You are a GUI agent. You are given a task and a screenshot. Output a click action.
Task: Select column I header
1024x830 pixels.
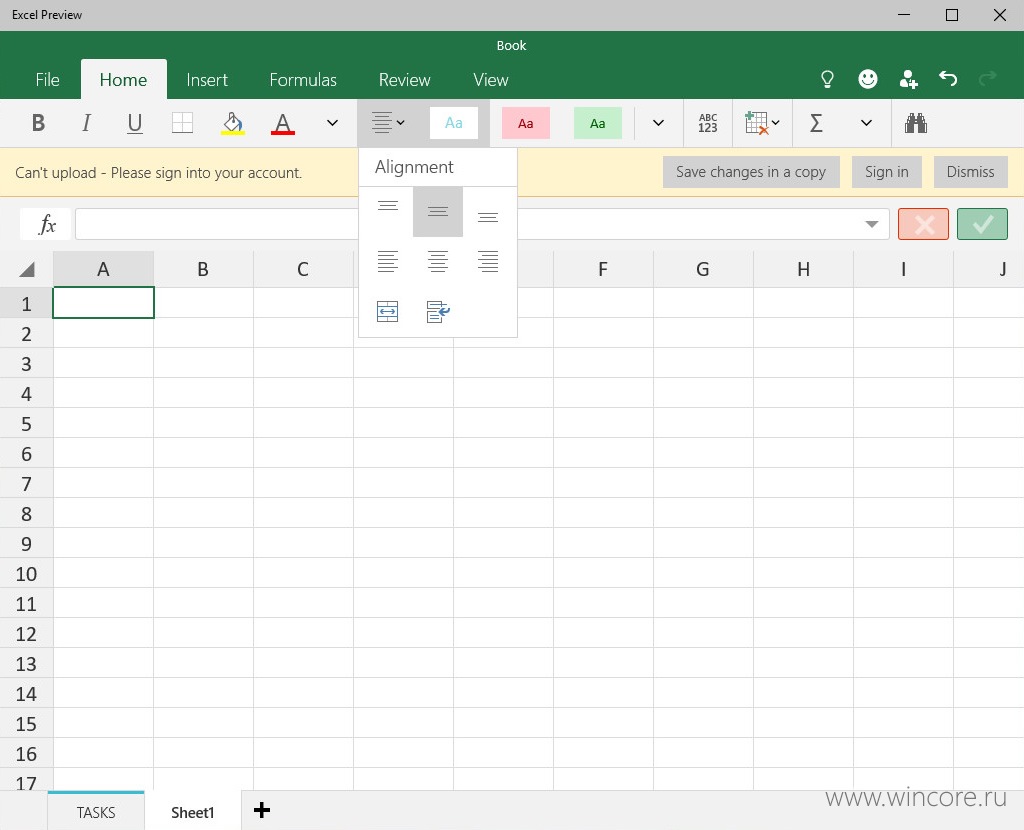click(903, 269)
